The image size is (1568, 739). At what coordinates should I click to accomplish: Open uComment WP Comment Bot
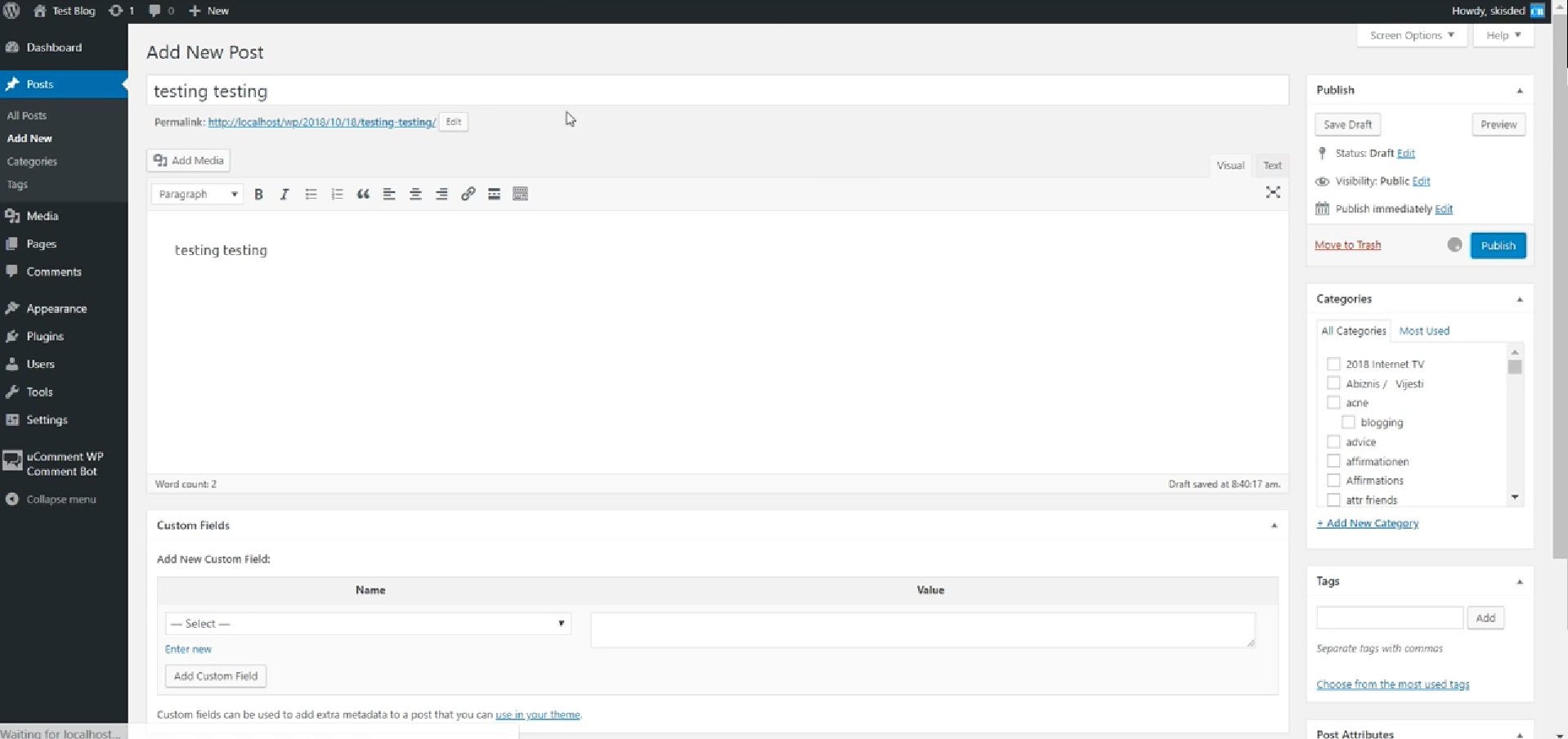pos(64,464)
